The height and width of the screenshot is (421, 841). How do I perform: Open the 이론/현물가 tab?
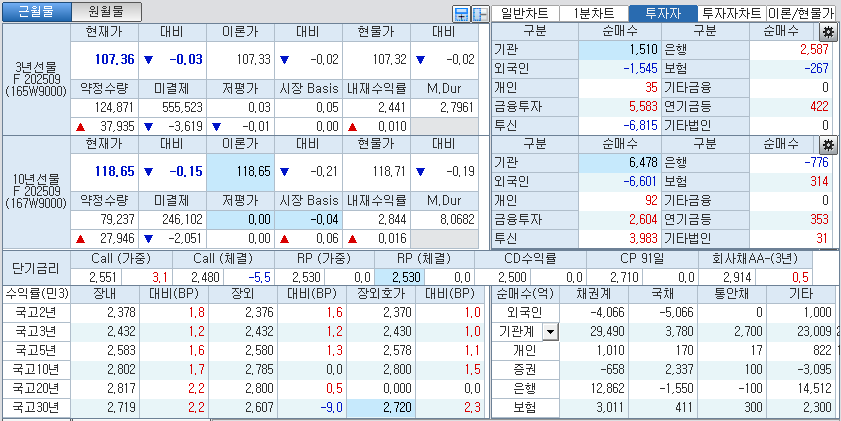coord(803,13)
